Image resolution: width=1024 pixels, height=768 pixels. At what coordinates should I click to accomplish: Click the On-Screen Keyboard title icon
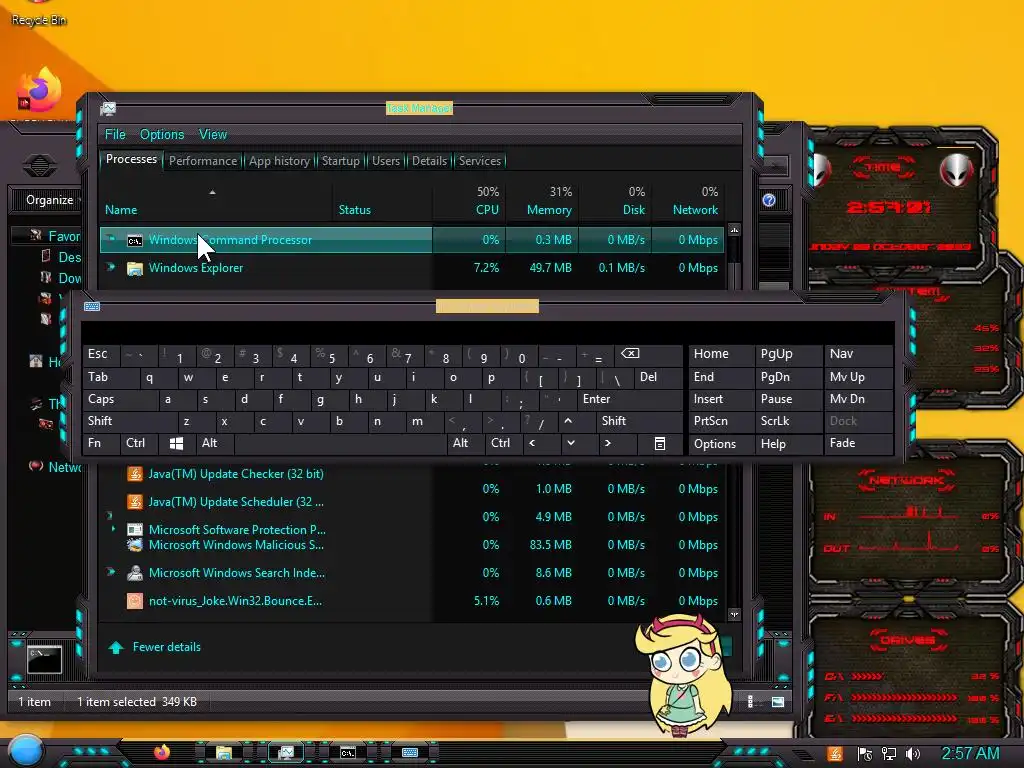91,306
